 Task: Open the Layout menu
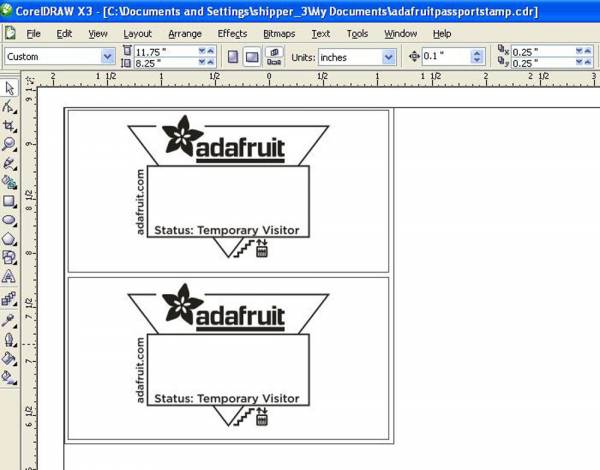click(x=137, y=34)
